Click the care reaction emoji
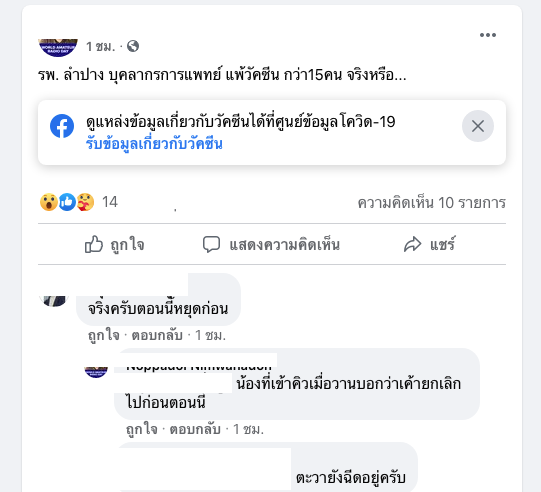 (85, 202)
